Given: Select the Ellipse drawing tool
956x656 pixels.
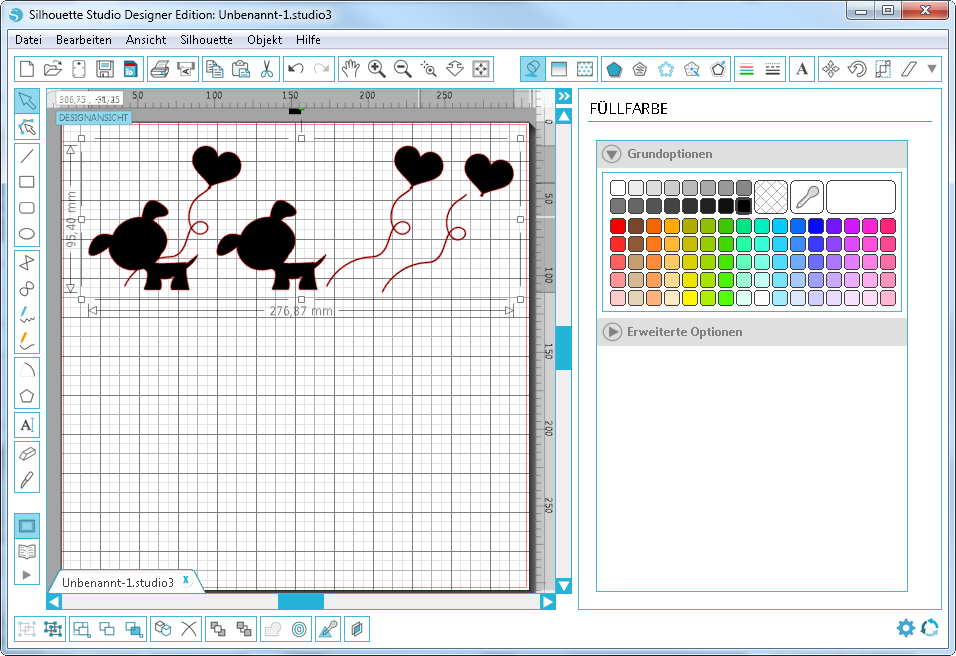Looking at the screenshot, I should [x=28, y=235].
